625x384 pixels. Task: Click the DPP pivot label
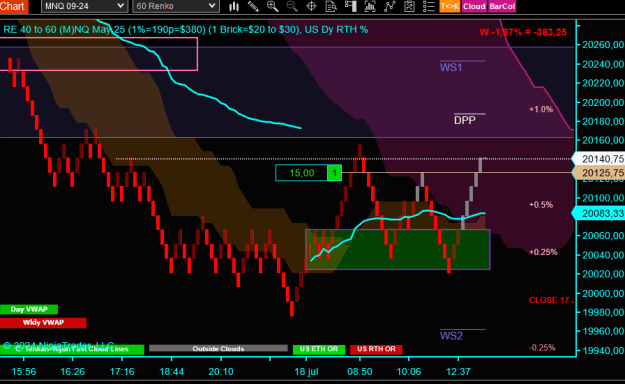(x=465, y=120)
